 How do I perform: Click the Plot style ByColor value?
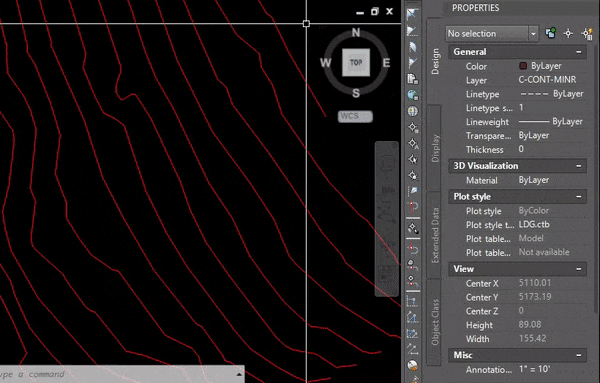point(534,210)
